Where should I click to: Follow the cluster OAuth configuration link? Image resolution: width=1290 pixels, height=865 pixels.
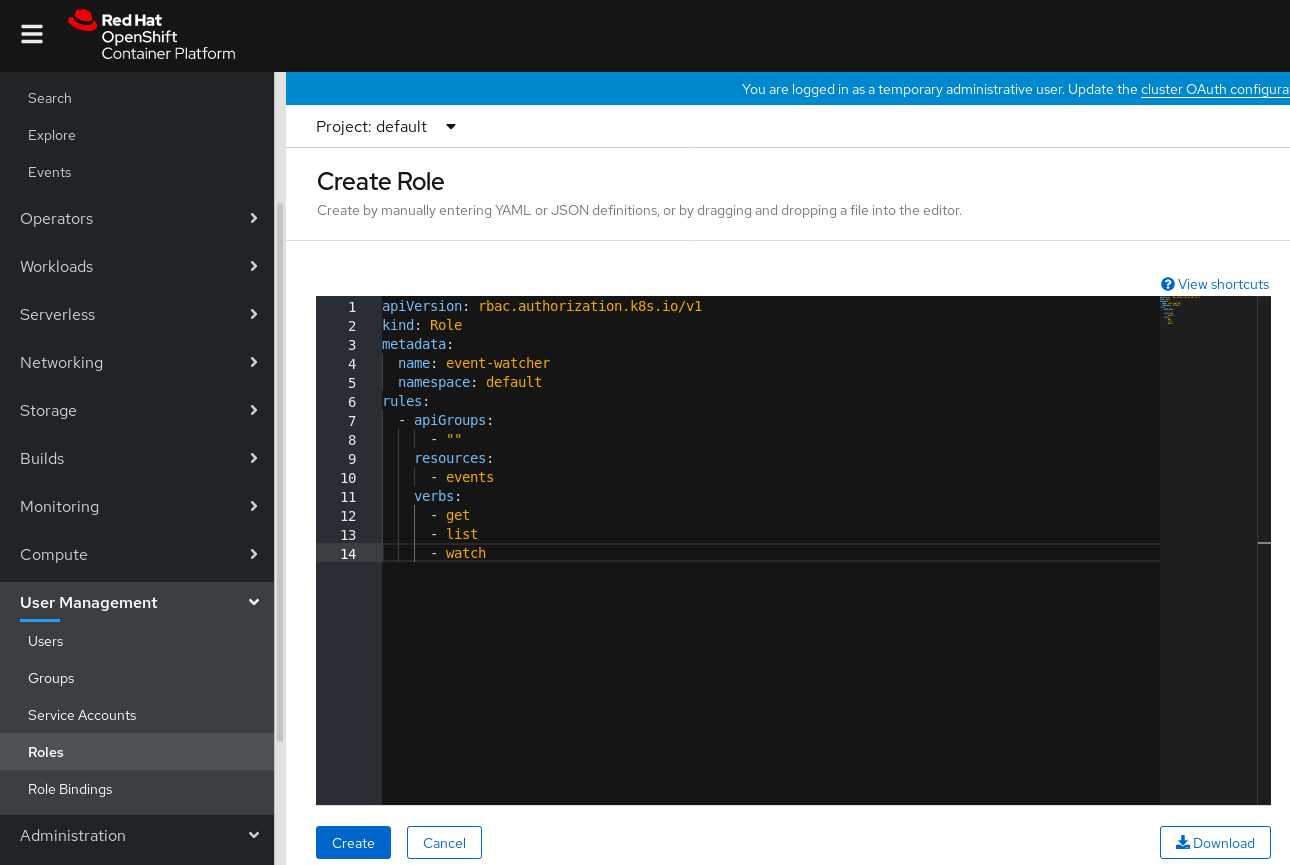1214,89
